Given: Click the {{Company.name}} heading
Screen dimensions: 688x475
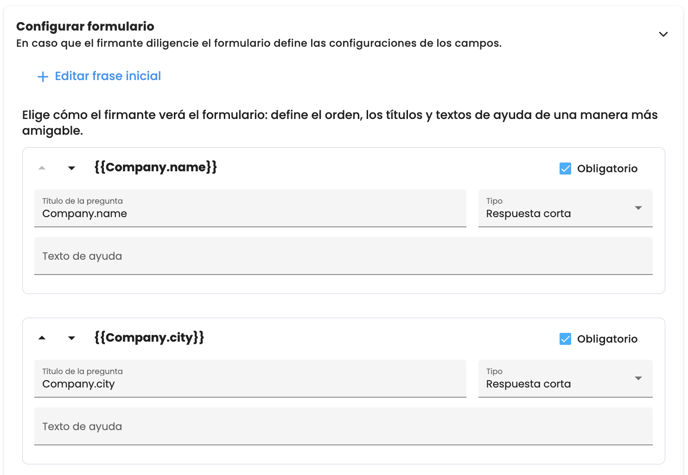Looking at the screenshot, I should pyautogui.click(x=155, y=167).
